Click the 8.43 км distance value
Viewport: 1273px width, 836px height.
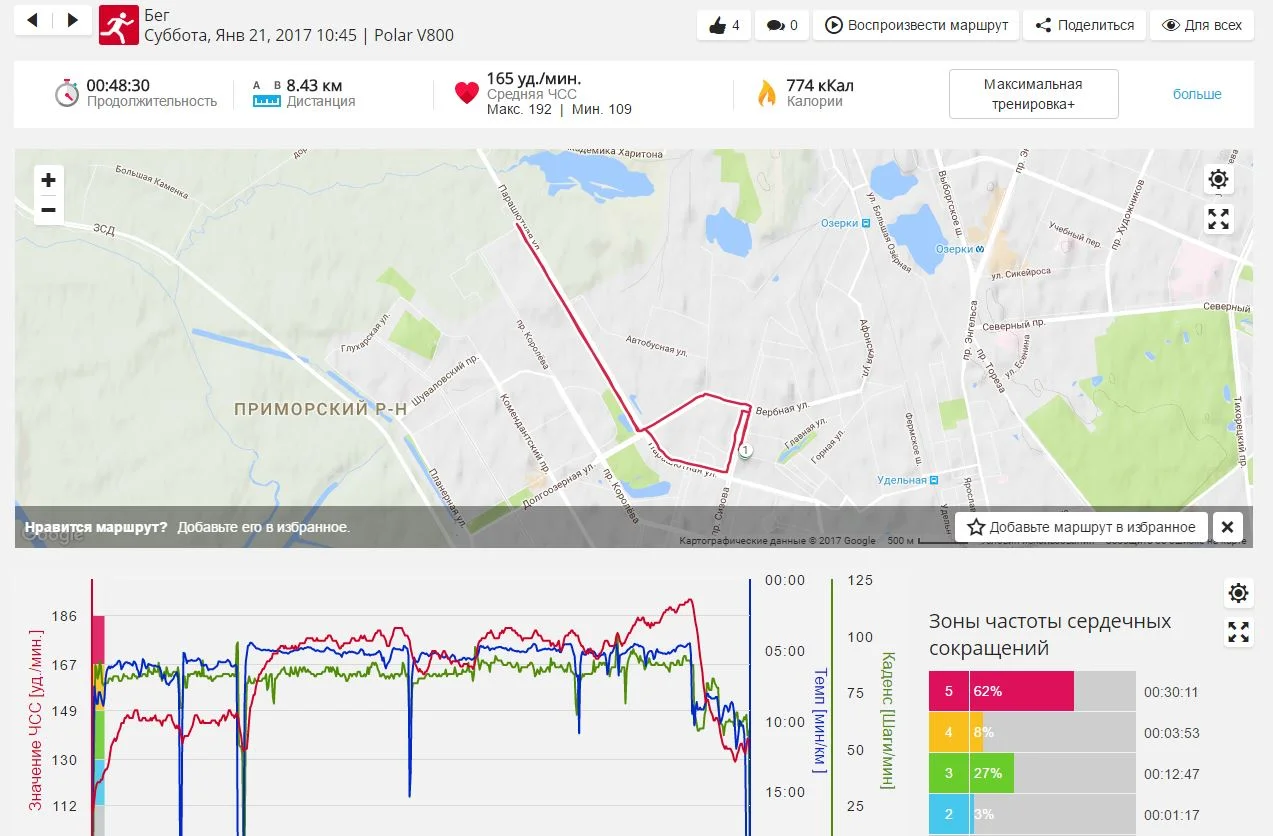(315, 86)
